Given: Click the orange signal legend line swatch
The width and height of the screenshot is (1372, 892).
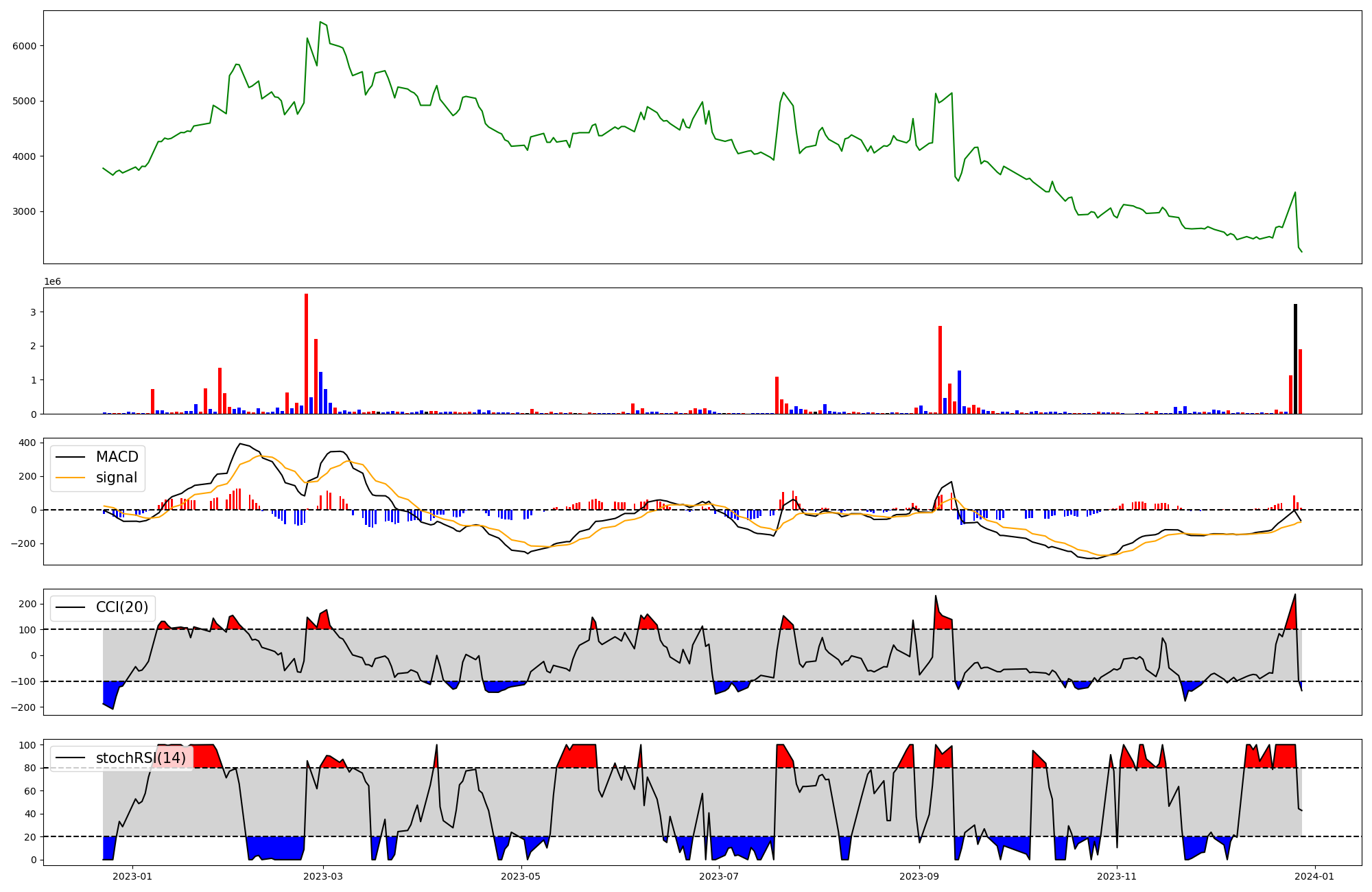Looking at the screenshot, I should [x=71, y=478].
